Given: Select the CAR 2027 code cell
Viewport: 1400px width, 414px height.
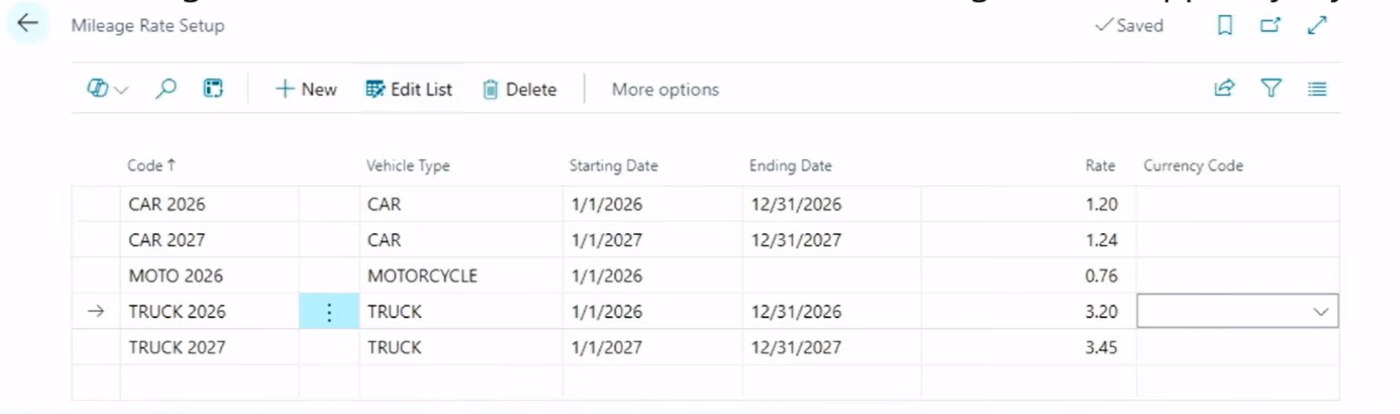Looking at the screenshot, I should pos(210,240).
